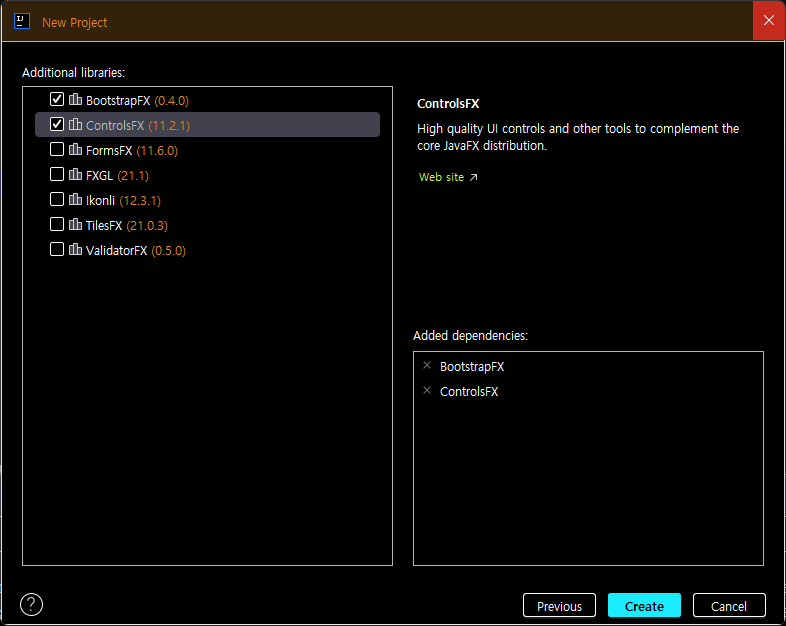Cancel the New Project dialog
Screen dimensions: 786x626
729,605
